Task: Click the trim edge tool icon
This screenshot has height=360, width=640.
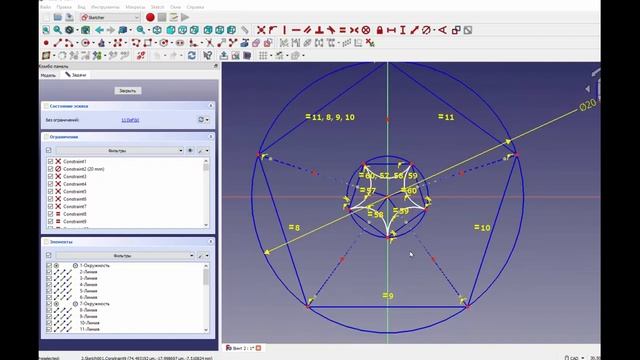Action: 209,43
